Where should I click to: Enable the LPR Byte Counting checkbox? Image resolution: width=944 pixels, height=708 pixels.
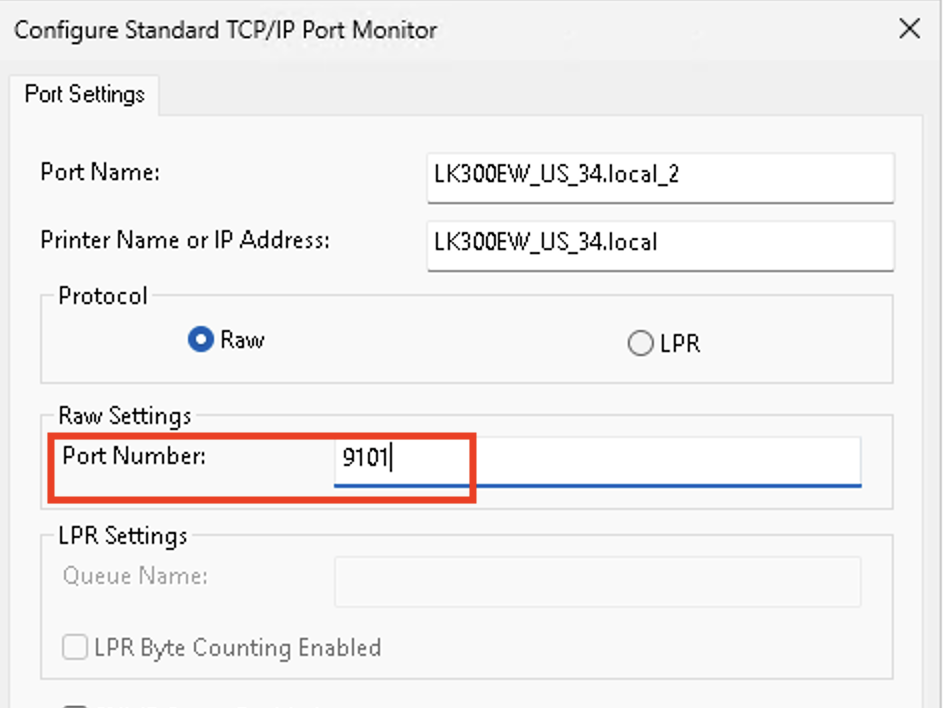point(75,648)
